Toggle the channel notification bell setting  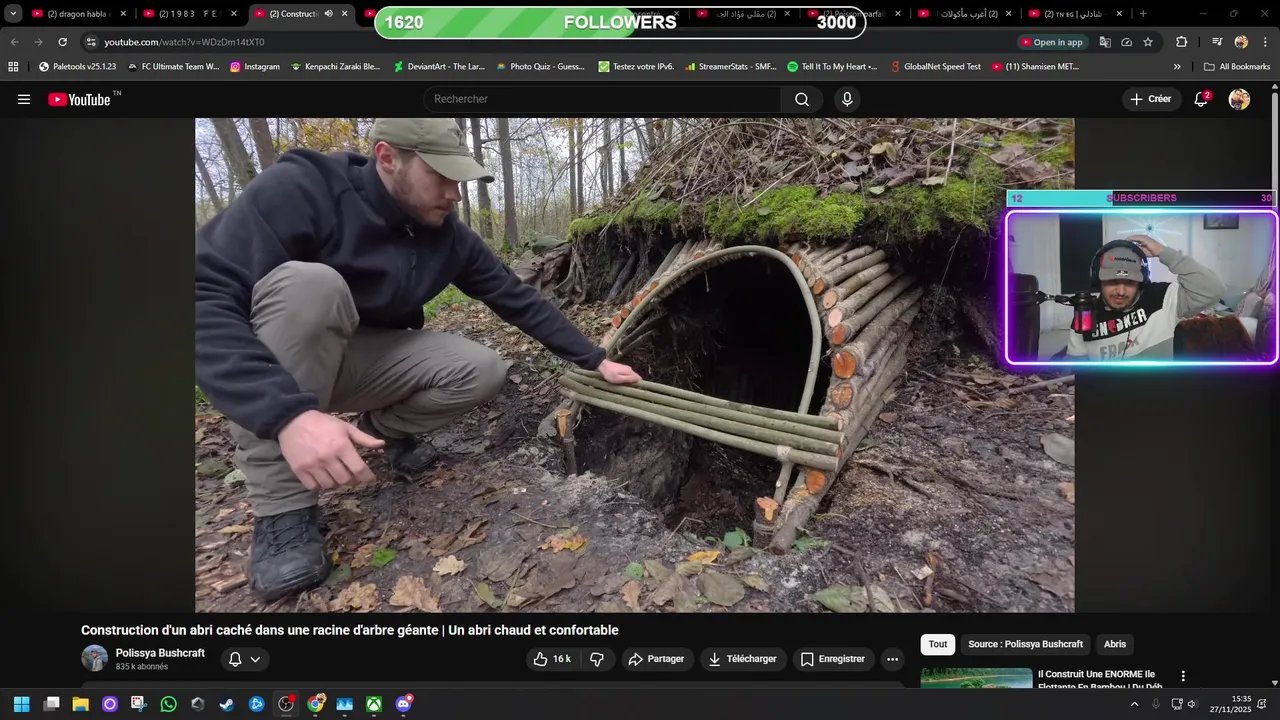coord(243,659)
